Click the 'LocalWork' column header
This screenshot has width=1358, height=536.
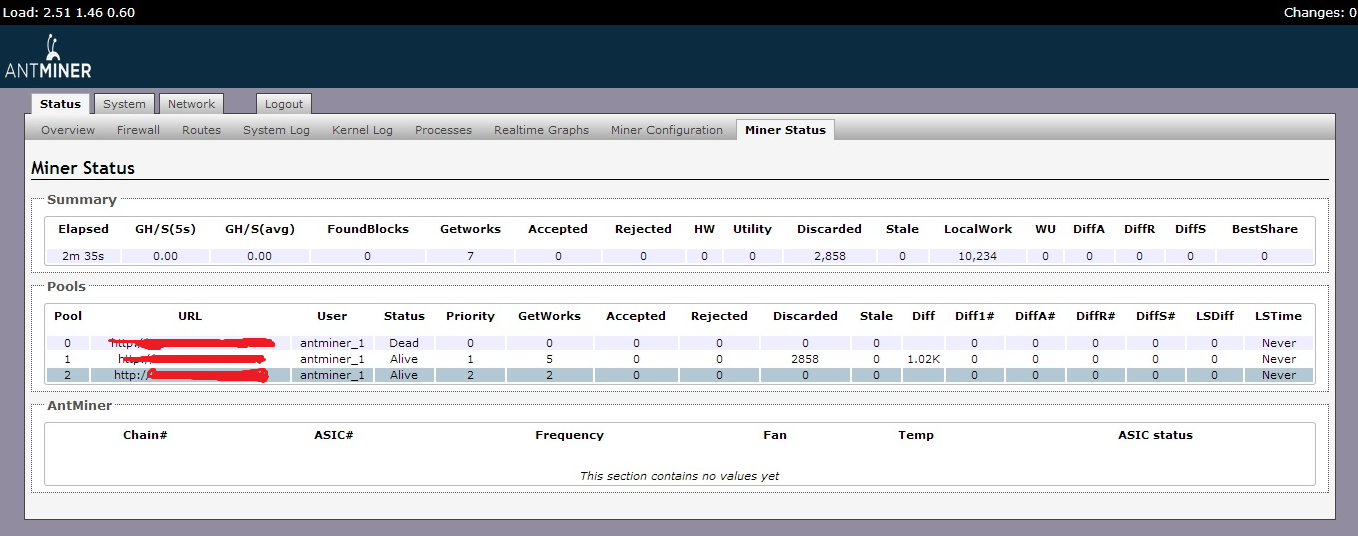pyautogui.click(x=978, y=229)
